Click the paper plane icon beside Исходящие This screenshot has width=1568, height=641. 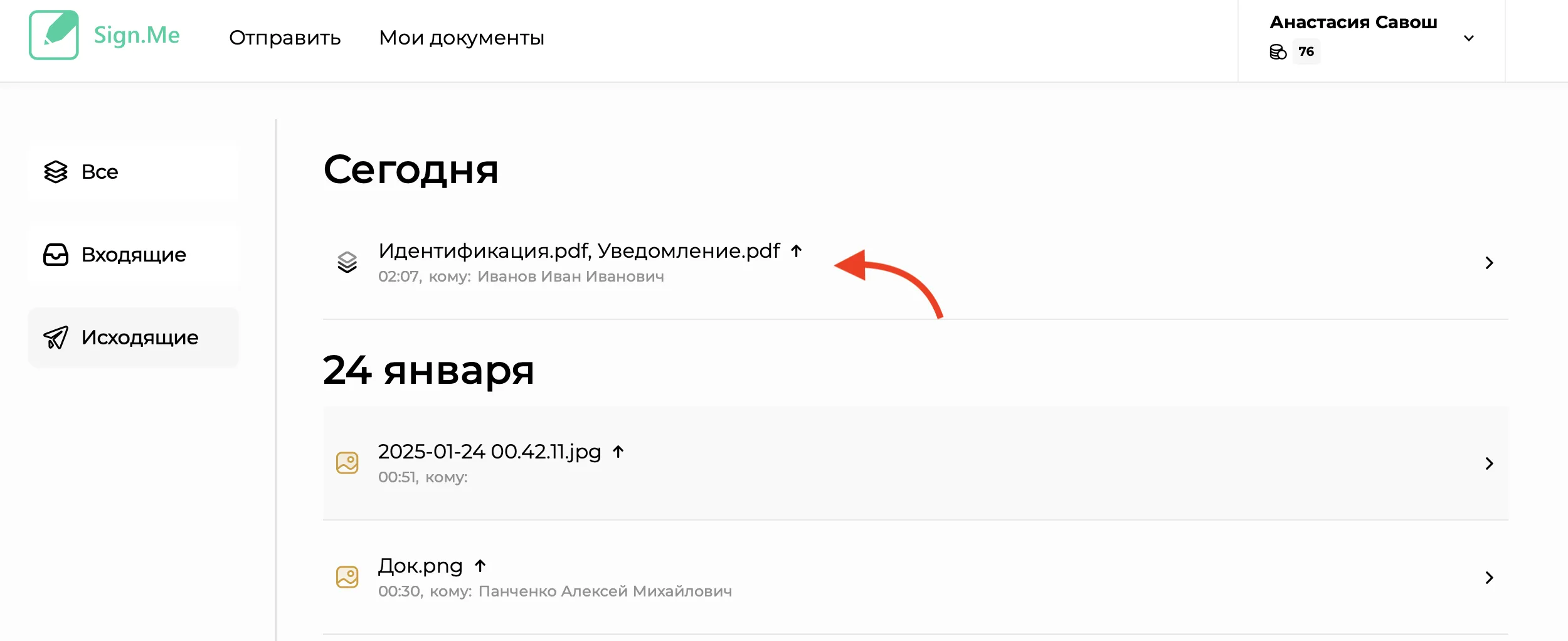tap(56, 337)
